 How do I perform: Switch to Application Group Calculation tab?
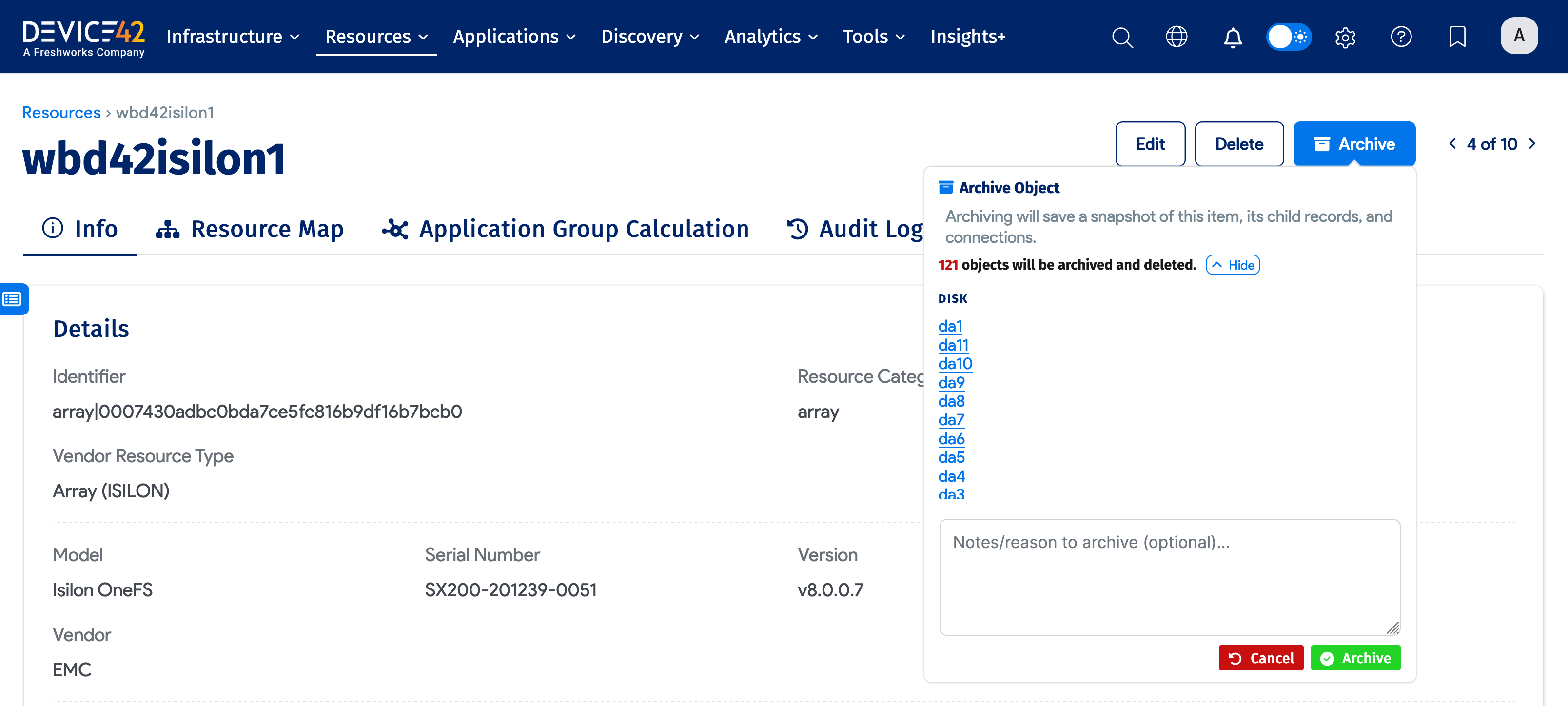[565, 229]
